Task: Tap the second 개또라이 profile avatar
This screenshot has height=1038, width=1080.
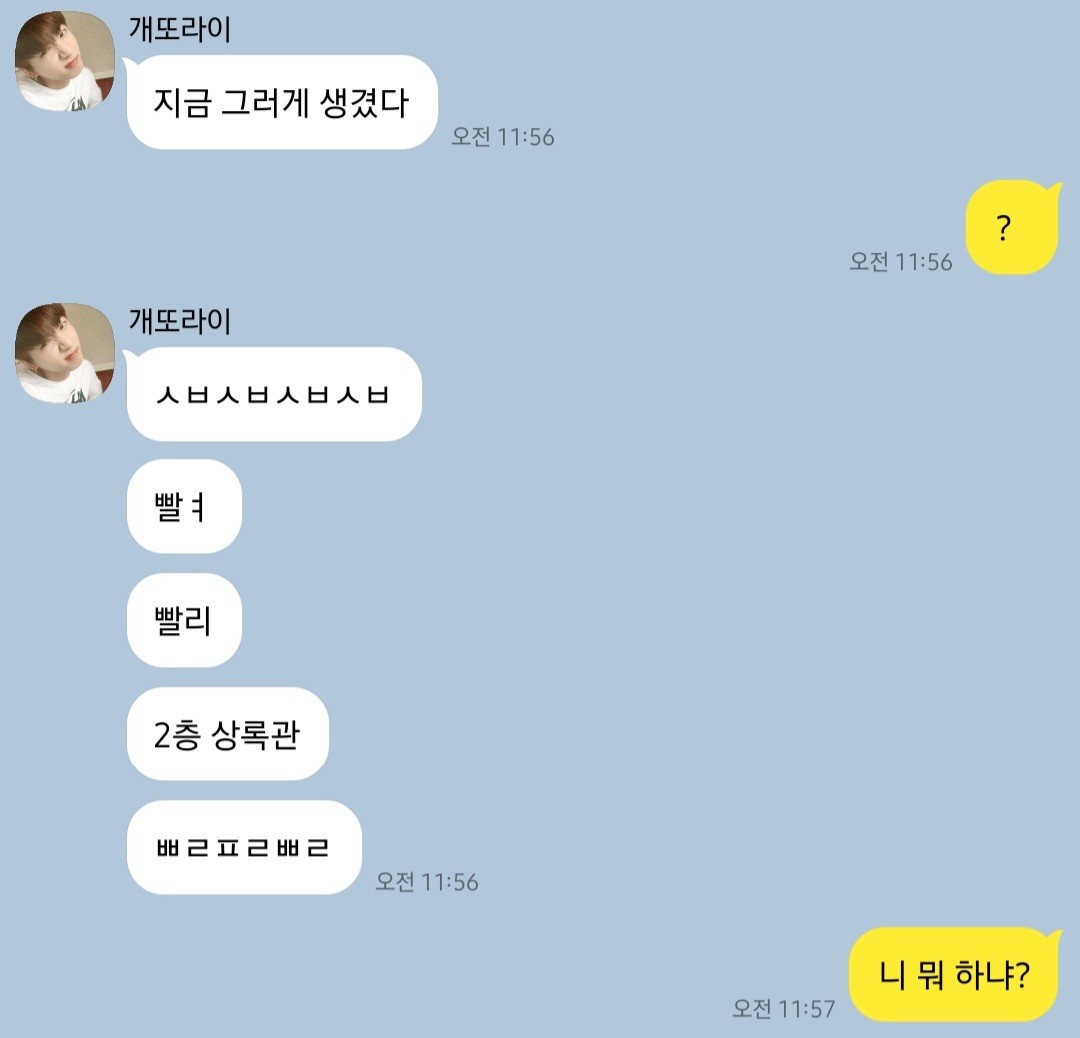Action: (65, 353)
